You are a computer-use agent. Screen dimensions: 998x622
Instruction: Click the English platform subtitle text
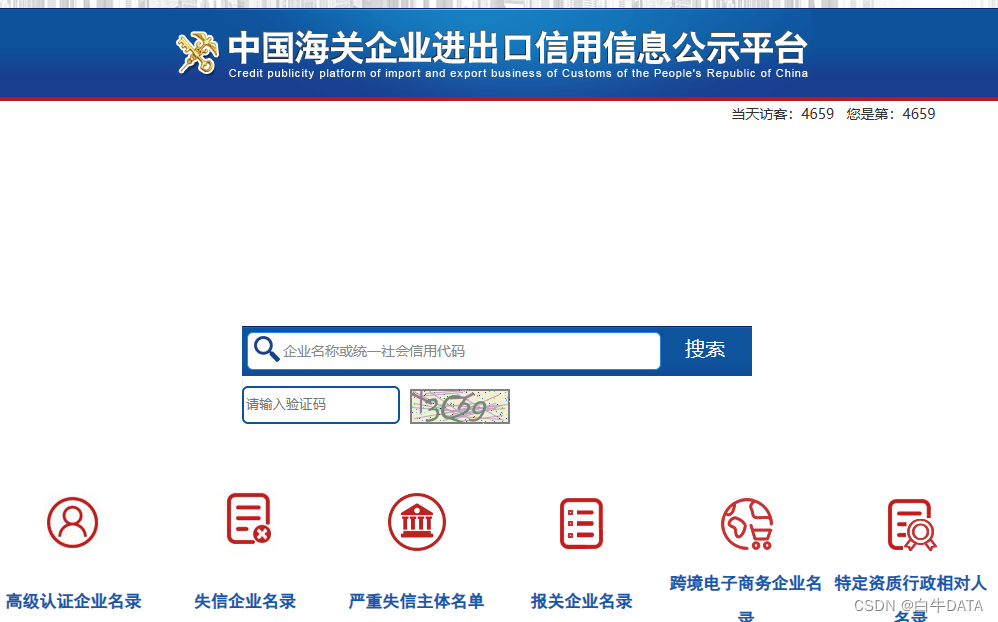(x=518, y=73)
